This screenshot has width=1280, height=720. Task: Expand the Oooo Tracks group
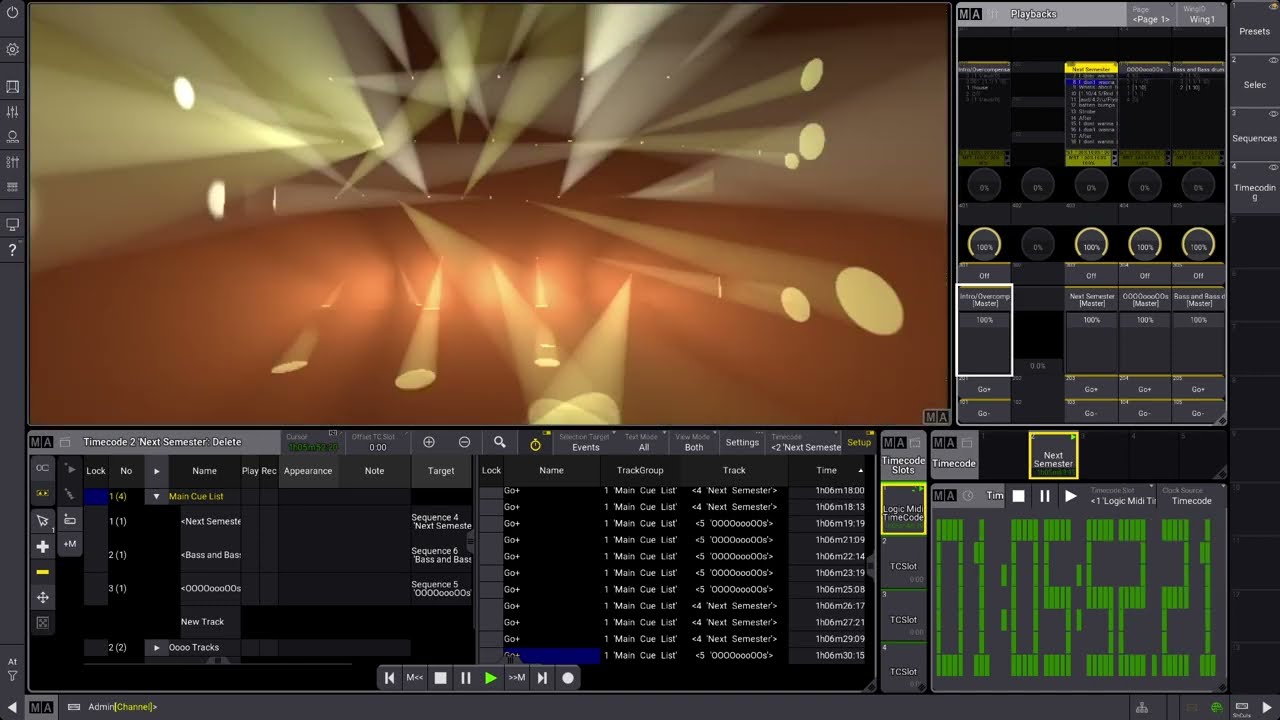click(x=156, y=647)
